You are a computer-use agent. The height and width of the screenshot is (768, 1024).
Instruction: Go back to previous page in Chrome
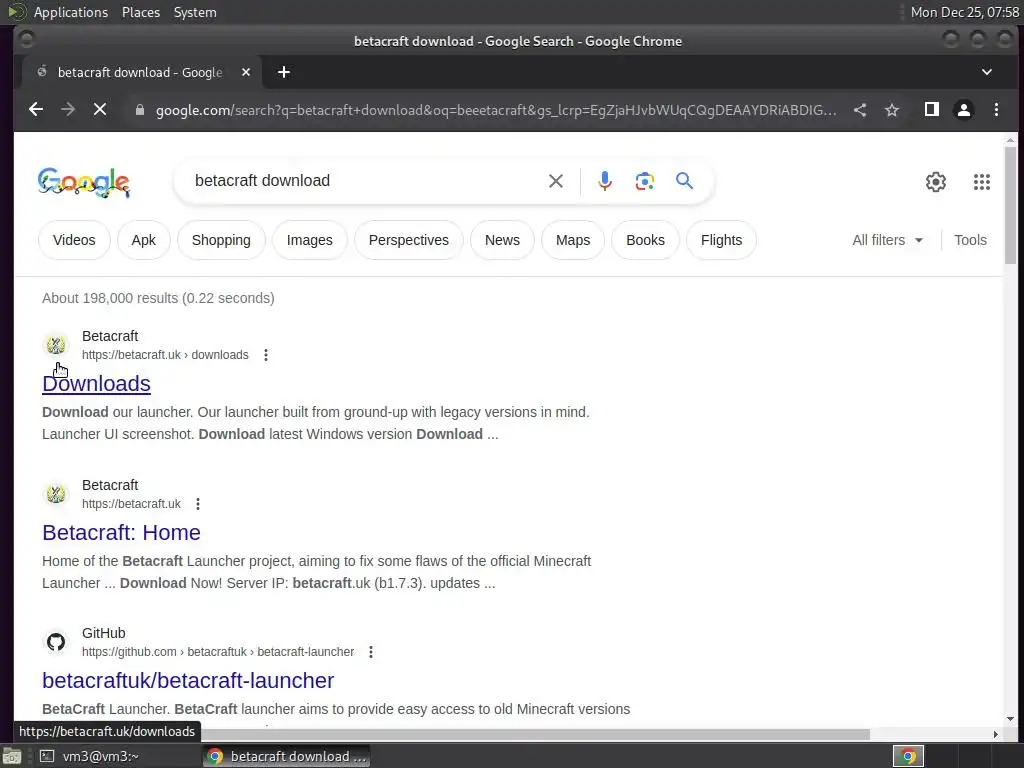(x=36, y=110)
